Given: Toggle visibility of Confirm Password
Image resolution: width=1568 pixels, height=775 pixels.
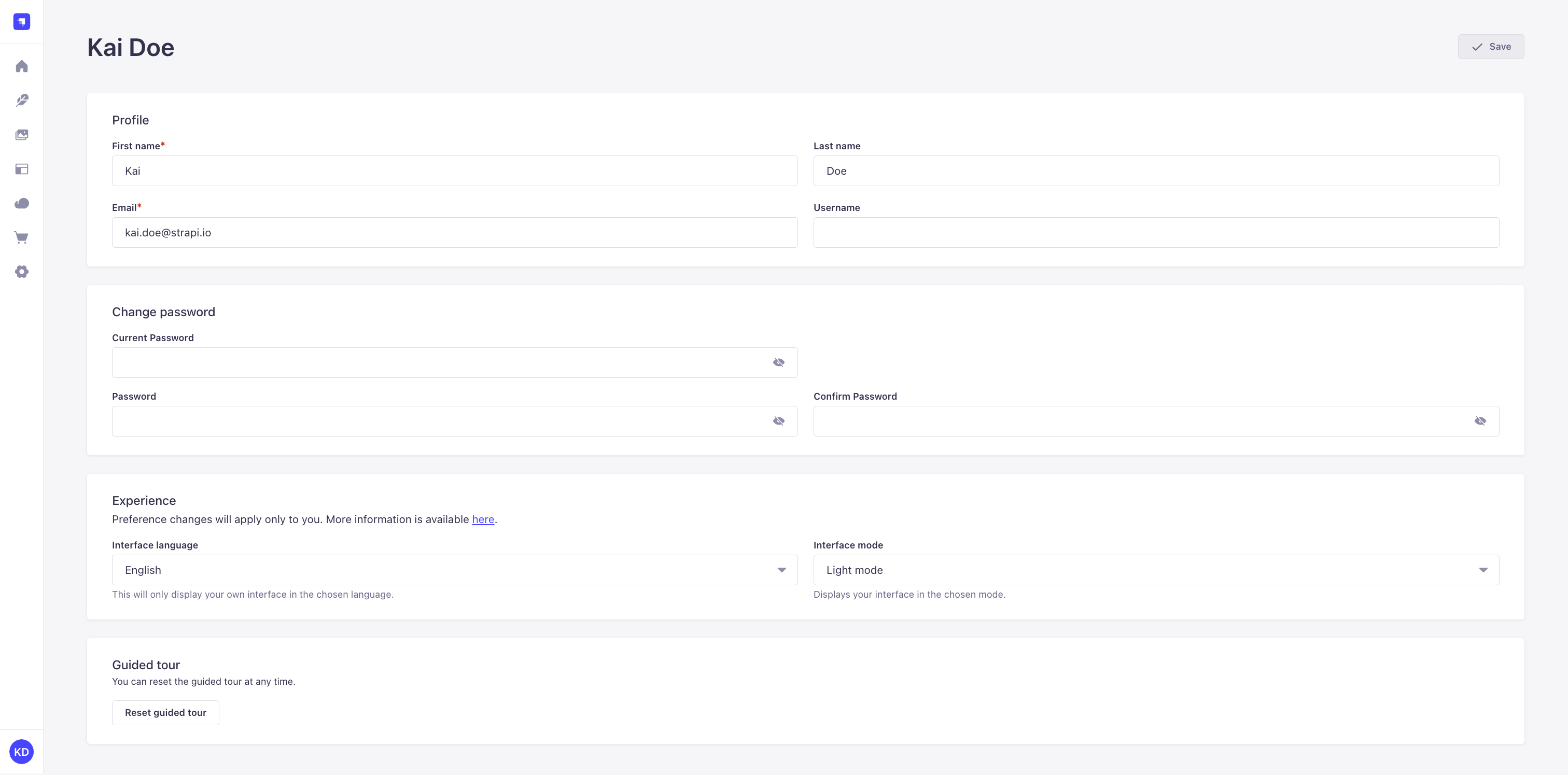Looking at the screenshot, I should coord(1480,420).
